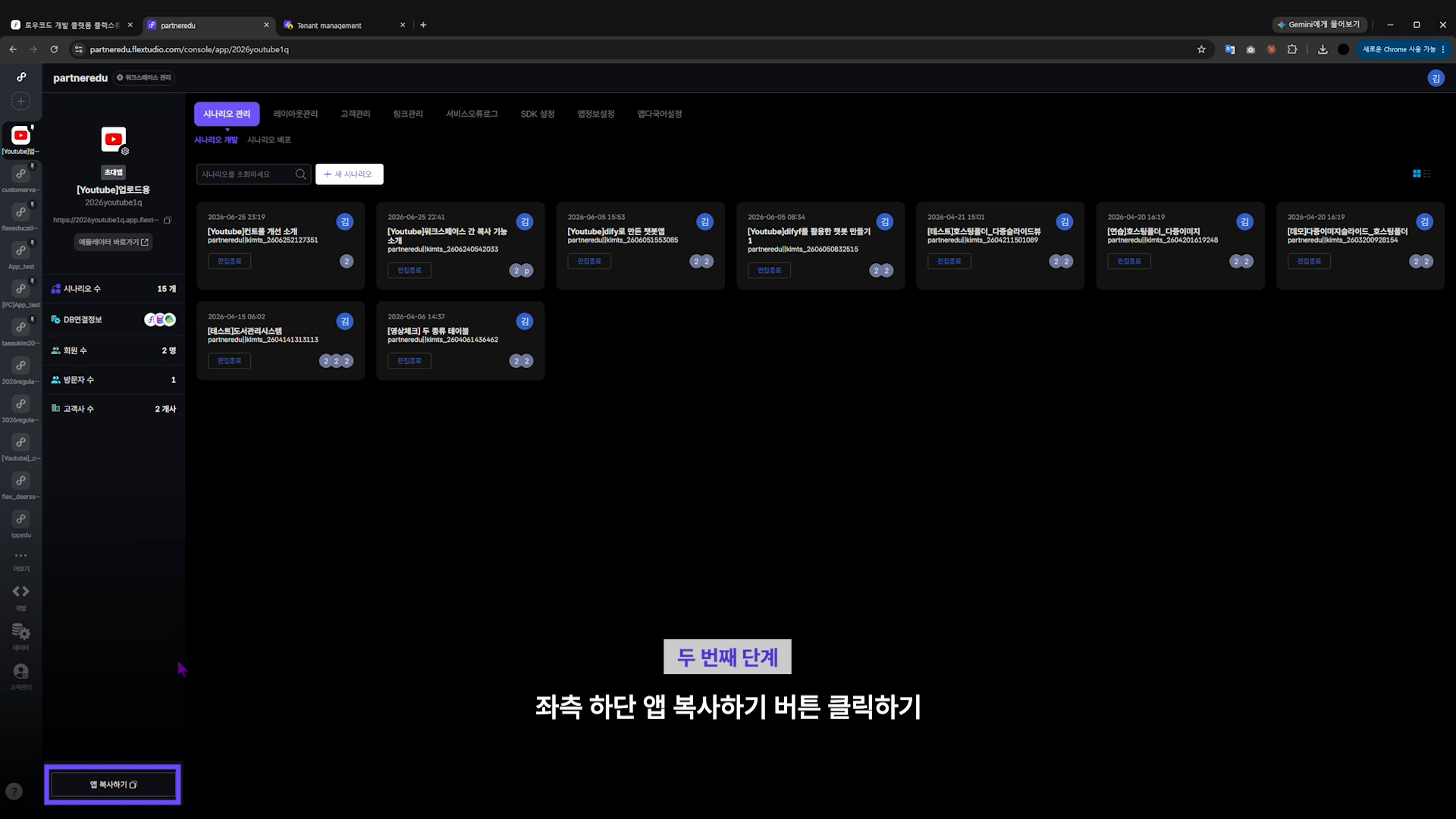Click the camera screenshot extension icon

(x=1250, y=49)
